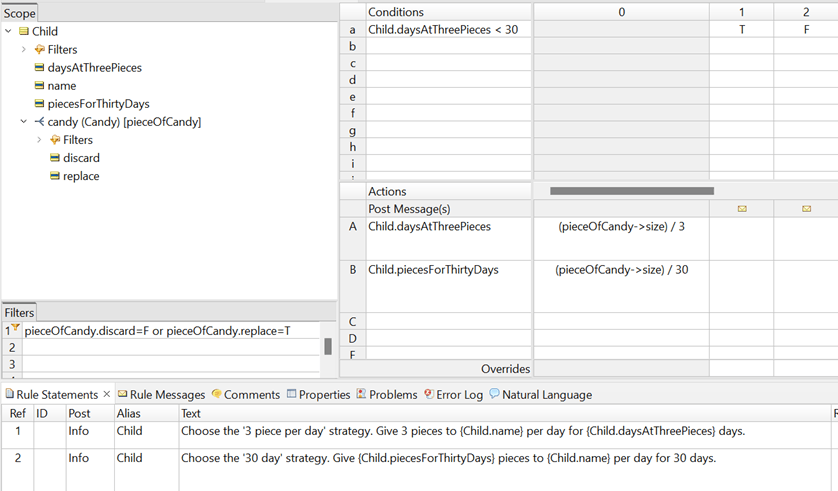Expand the Filters node under candy

point(39,140)
